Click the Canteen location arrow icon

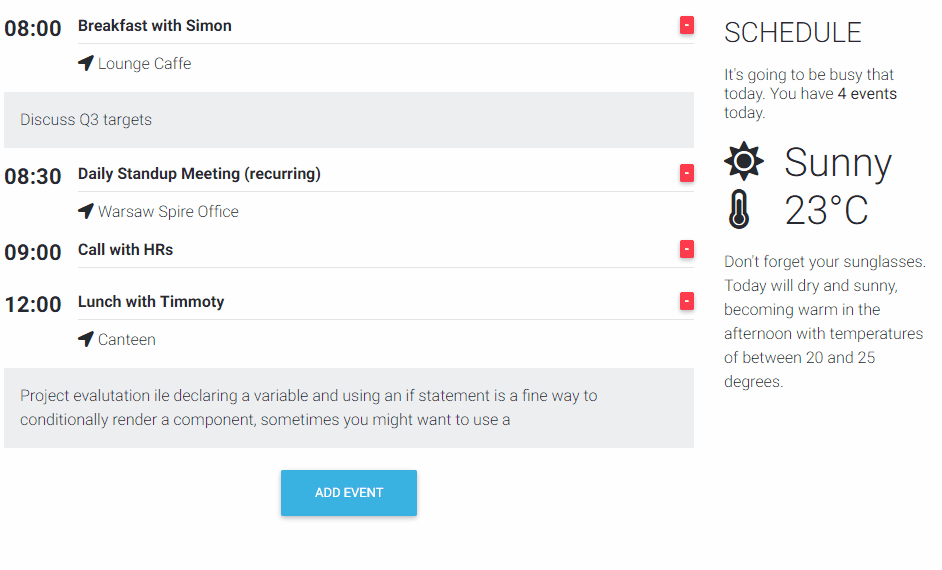pyautogui.click(x=86, y=340)
